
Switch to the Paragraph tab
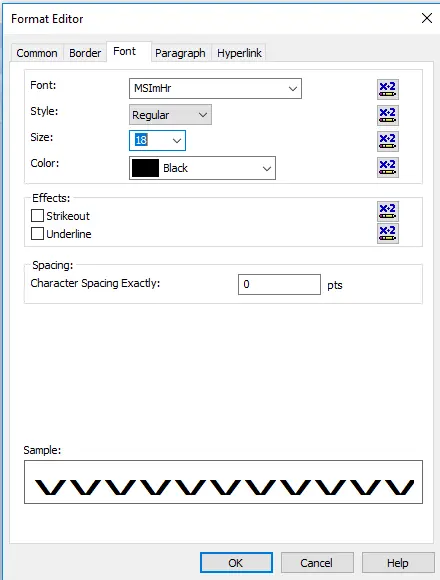pos(180,53)
